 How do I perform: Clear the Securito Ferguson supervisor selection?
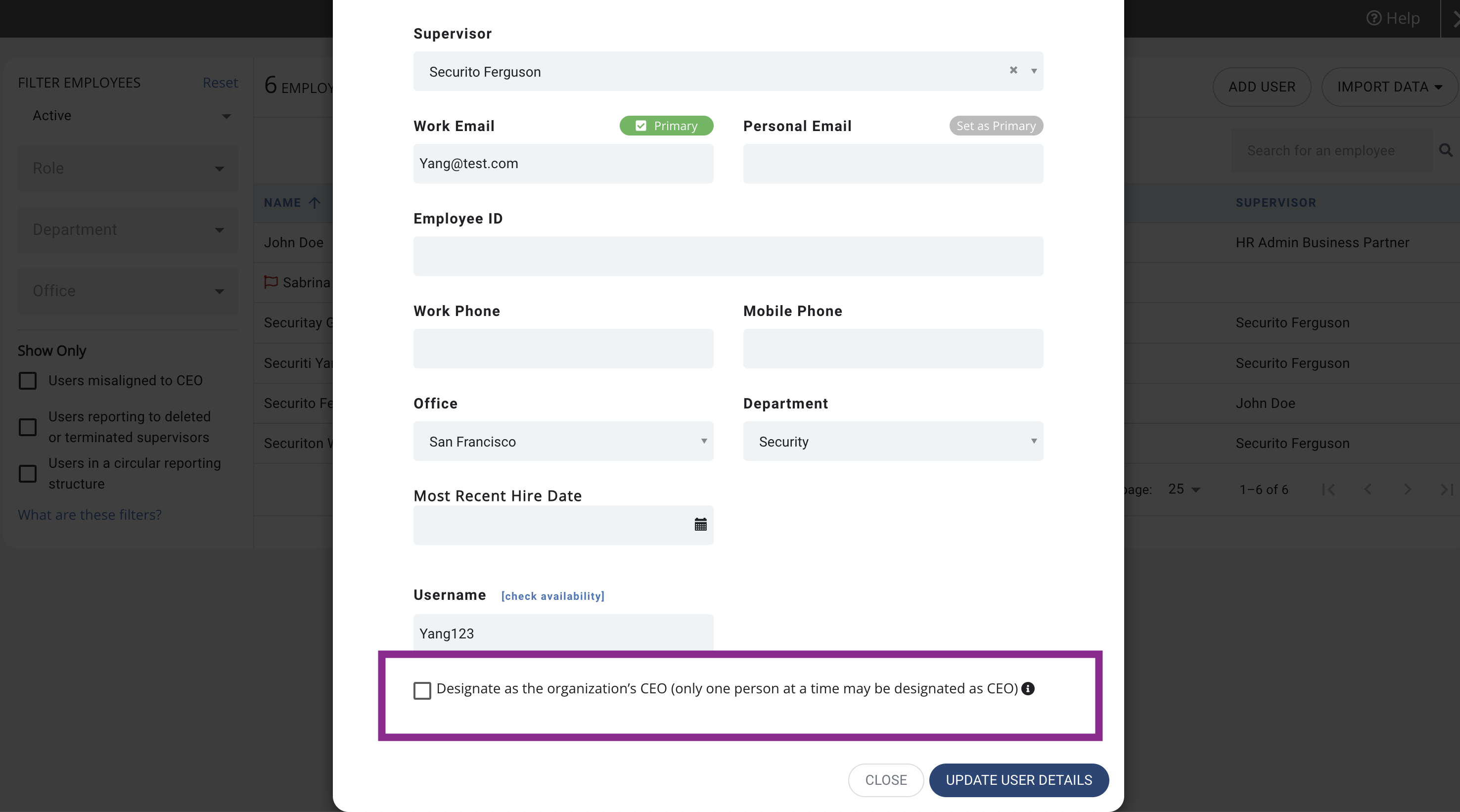tap(1013, 70)
